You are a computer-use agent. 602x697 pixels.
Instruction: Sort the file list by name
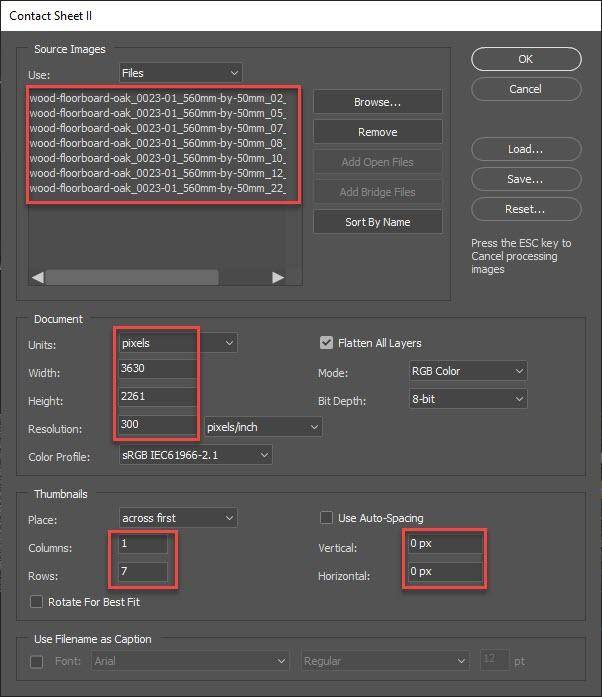point(377,222)
